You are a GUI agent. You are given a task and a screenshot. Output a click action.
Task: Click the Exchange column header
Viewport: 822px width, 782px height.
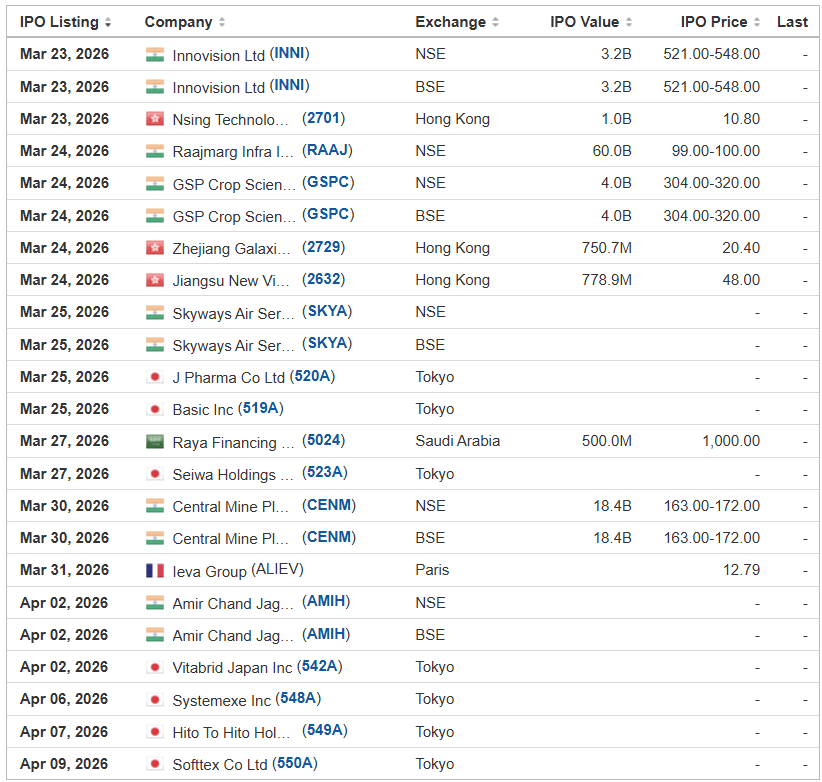pos(451,22)
